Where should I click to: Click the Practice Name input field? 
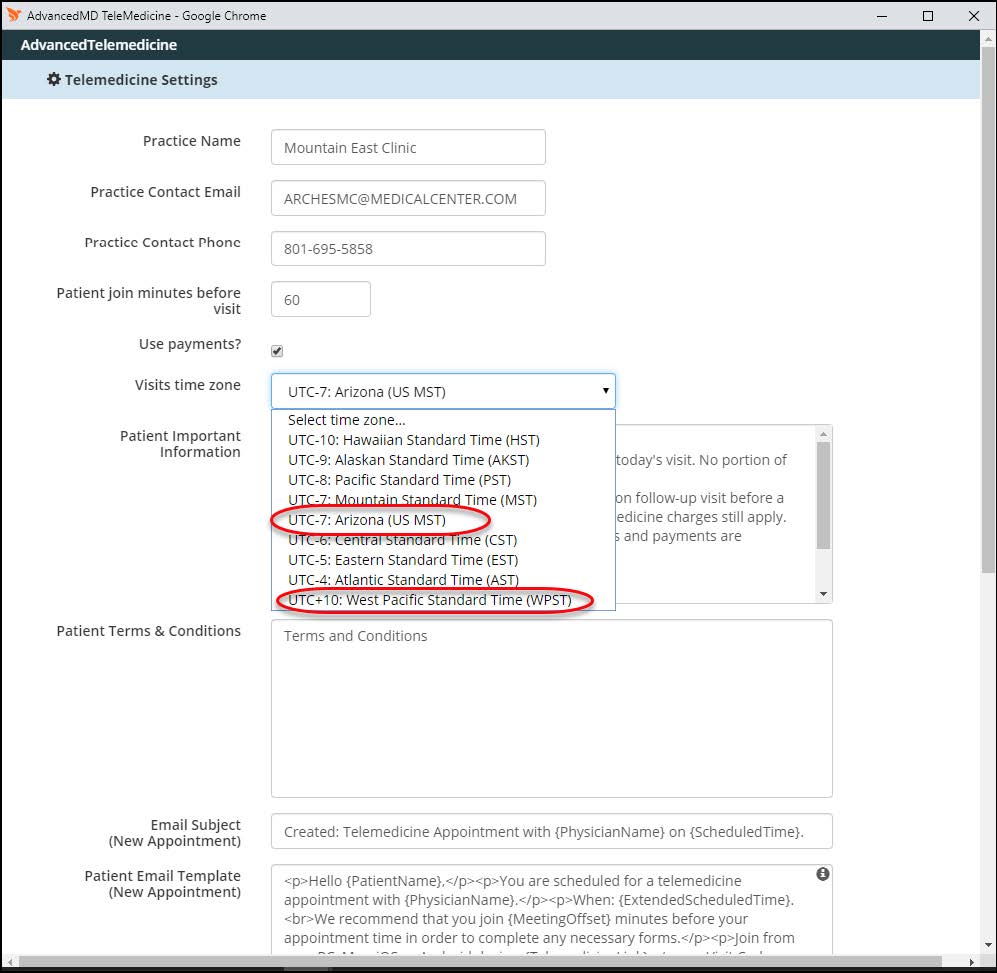pyautogui.click(x=408, y=147)
